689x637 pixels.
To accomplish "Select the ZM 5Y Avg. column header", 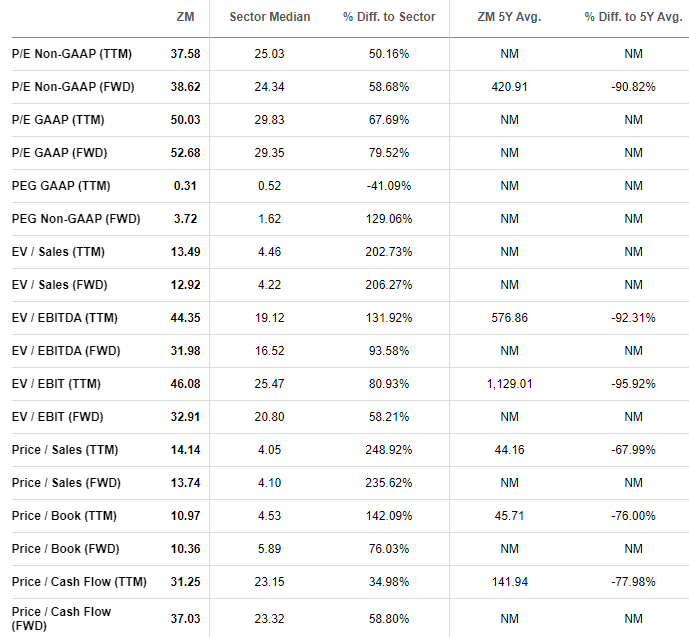I will coord(509,17).
